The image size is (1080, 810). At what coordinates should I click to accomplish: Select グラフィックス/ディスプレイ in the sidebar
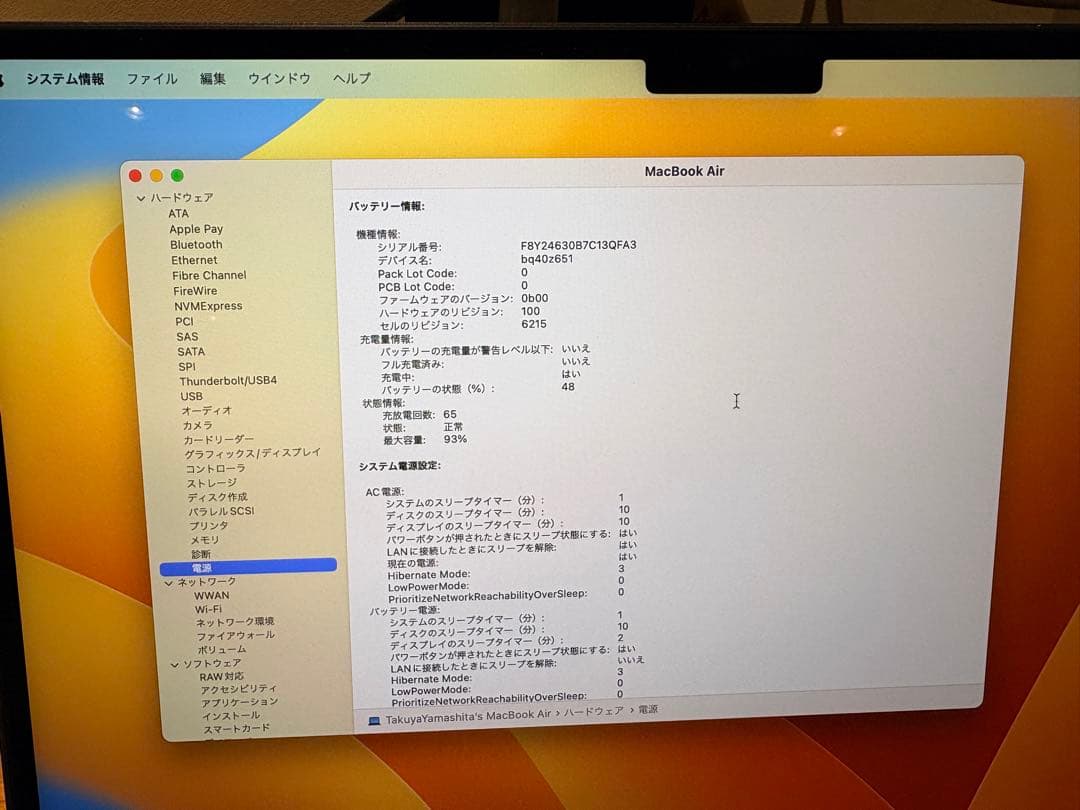pyautogui.click(x=252, y=453)
